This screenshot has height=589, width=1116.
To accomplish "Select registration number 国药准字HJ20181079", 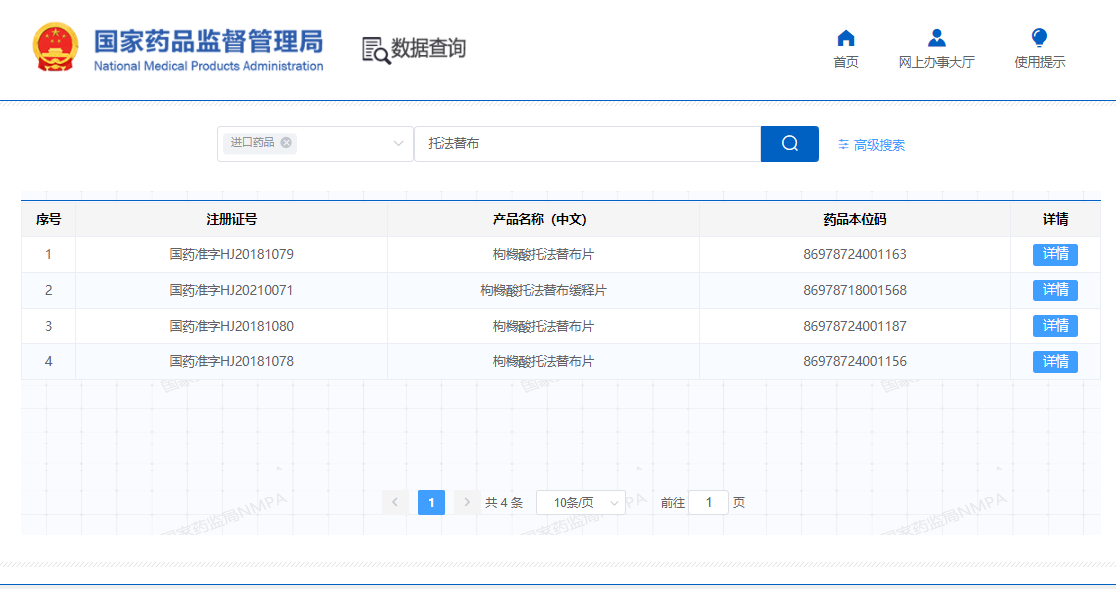I will pos(231,255).
